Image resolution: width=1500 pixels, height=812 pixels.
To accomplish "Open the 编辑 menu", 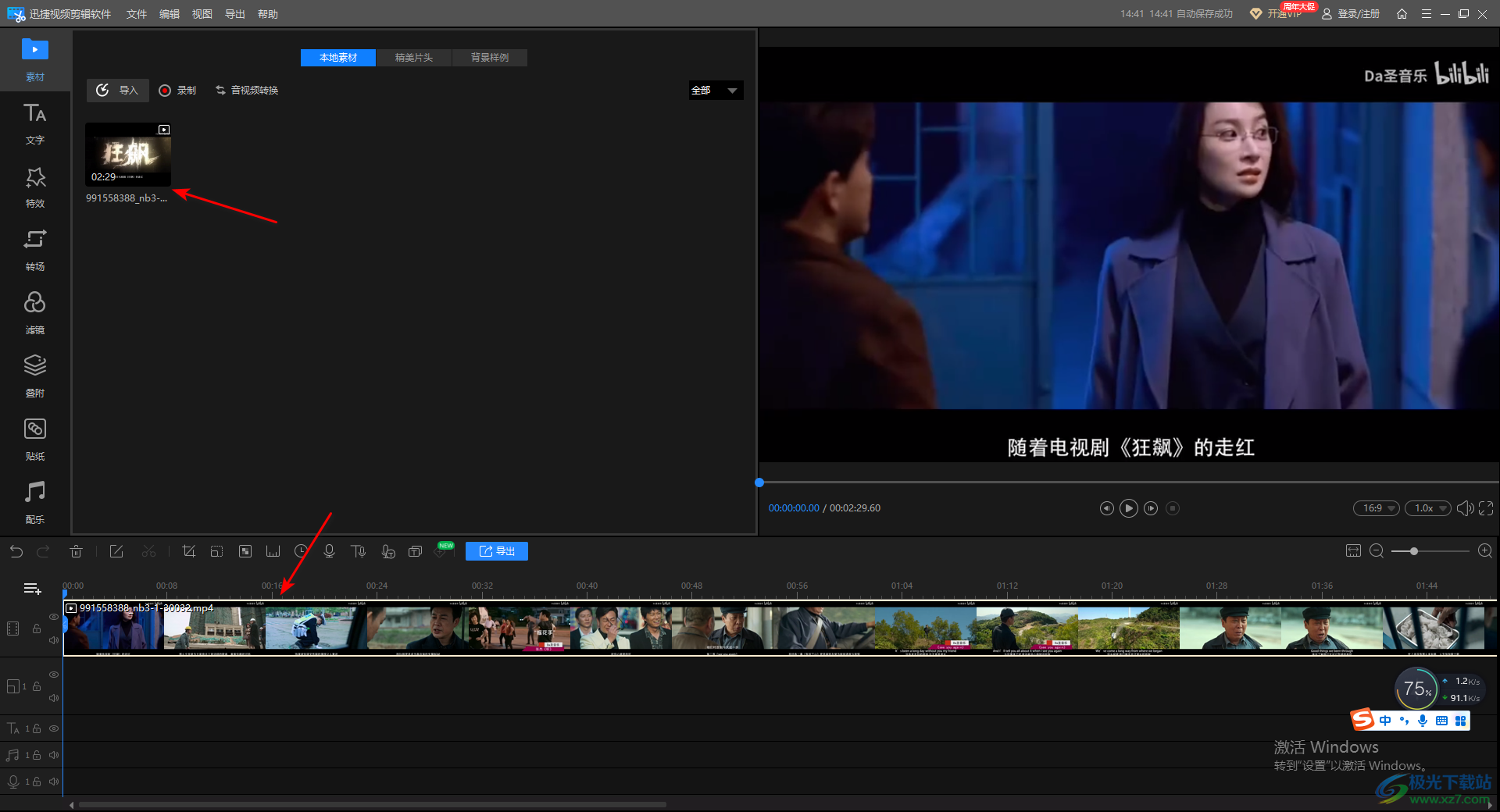I will point(170,14).
